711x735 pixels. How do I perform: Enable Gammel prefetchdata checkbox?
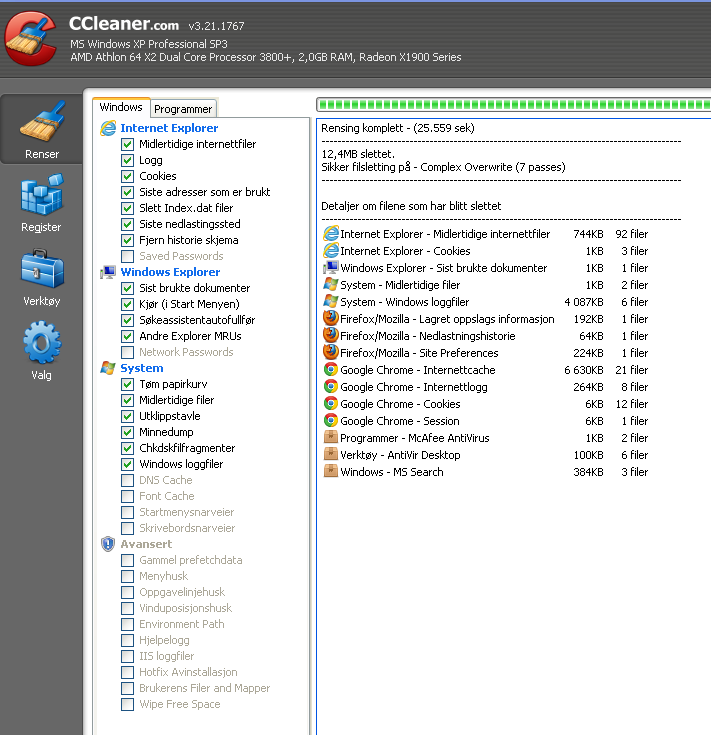[127, 561]
